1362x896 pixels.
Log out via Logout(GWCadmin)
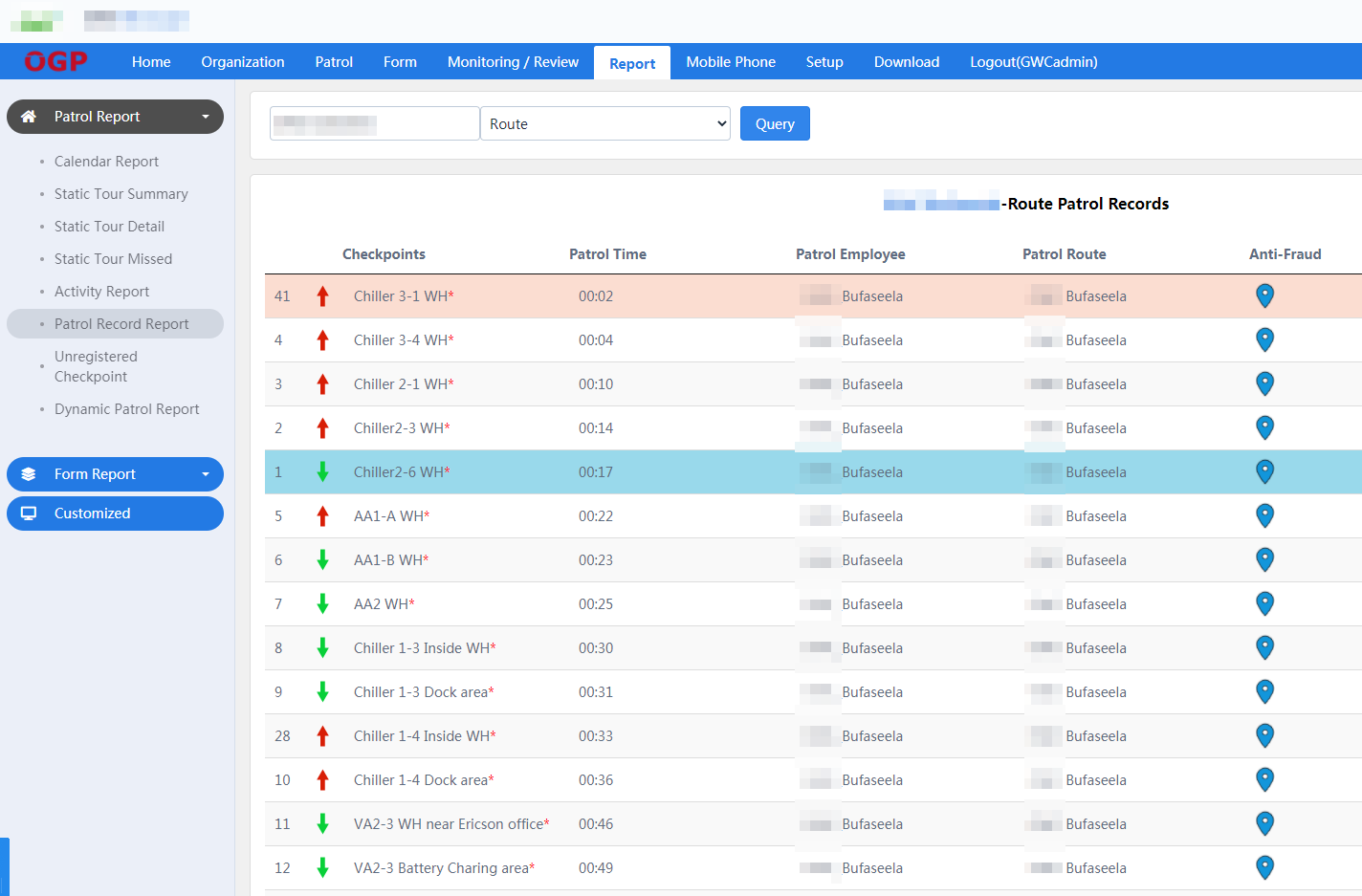pyautogui.click(x=1033, y=62)
